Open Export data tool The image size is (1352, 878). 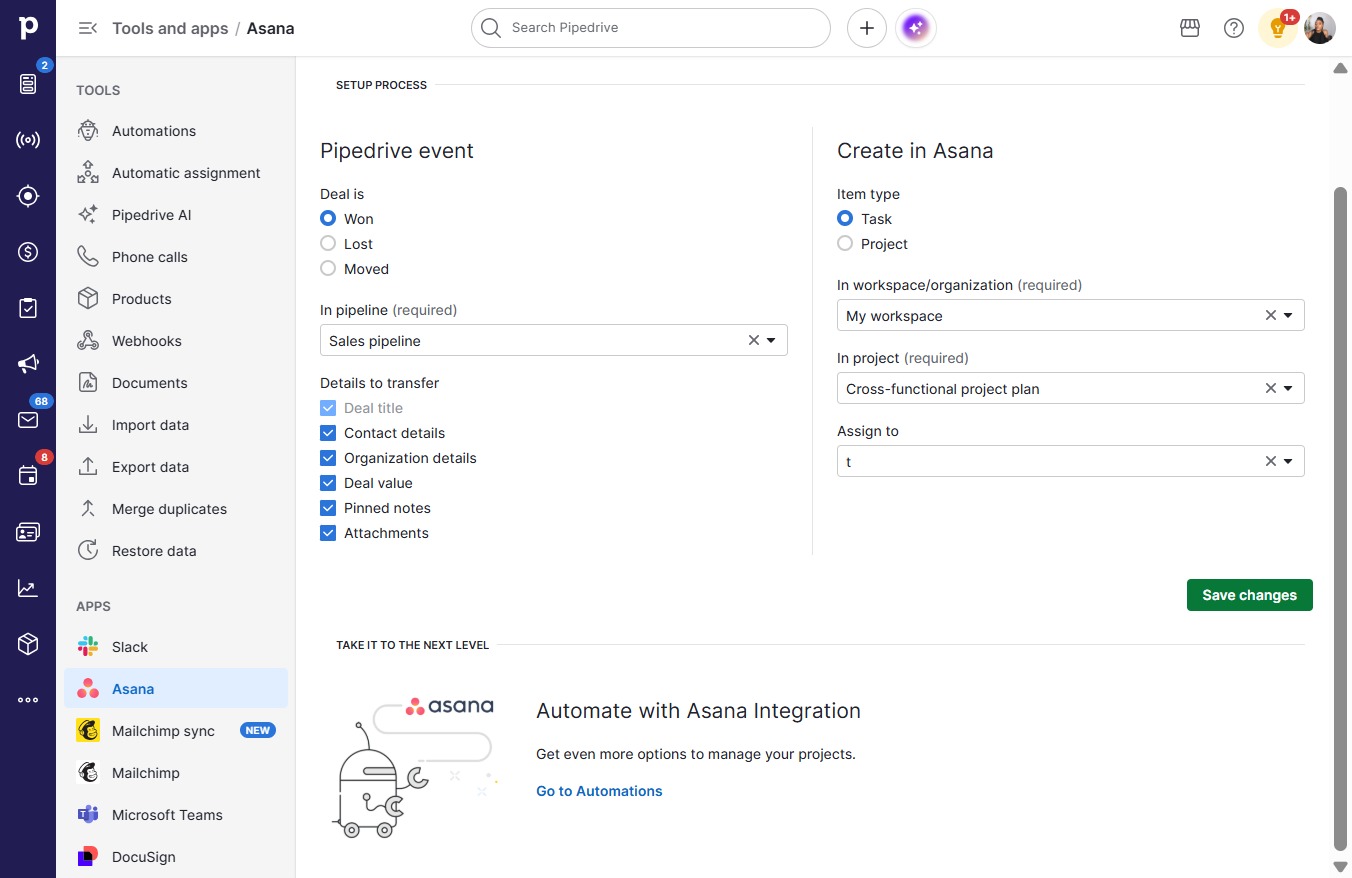click(x=176, y=467)
